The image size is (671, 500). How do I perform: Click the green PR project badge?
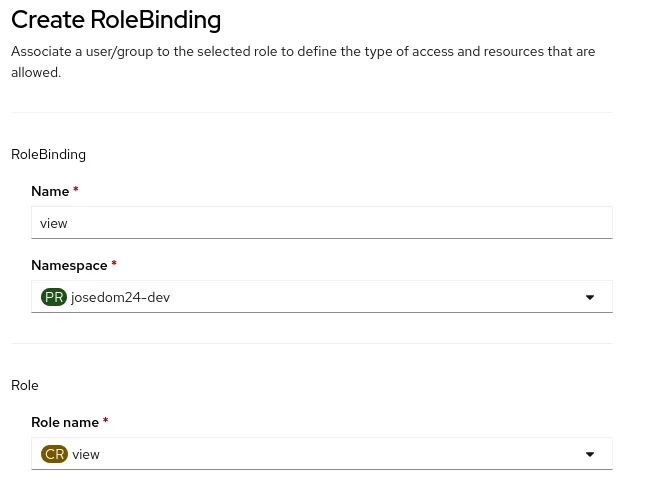[54, 297]
